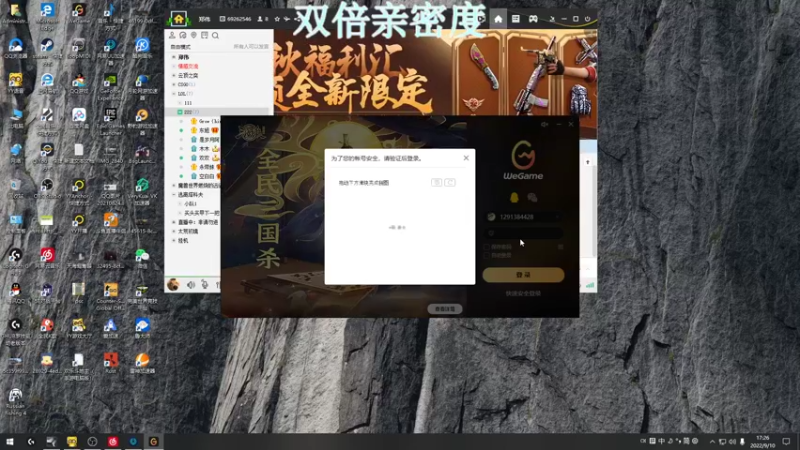Open the Microsoft Edge desktop shortcut
The width and height of the screenshot is (800, 450).
click(47, 15)
